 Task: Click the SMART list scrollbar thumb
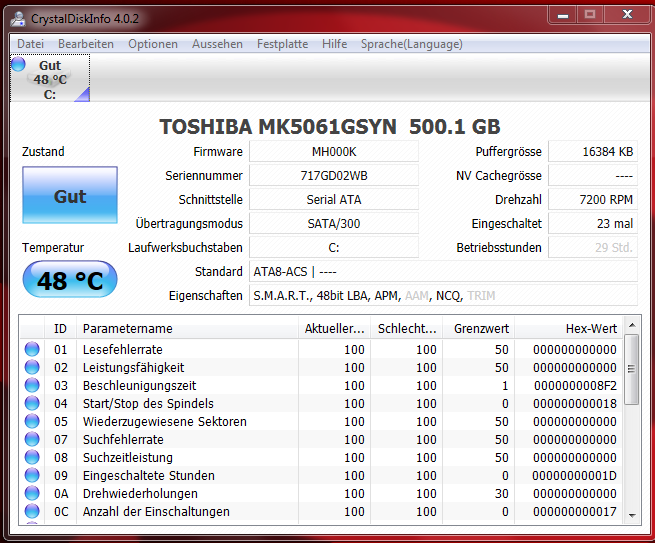click(632, 369)
